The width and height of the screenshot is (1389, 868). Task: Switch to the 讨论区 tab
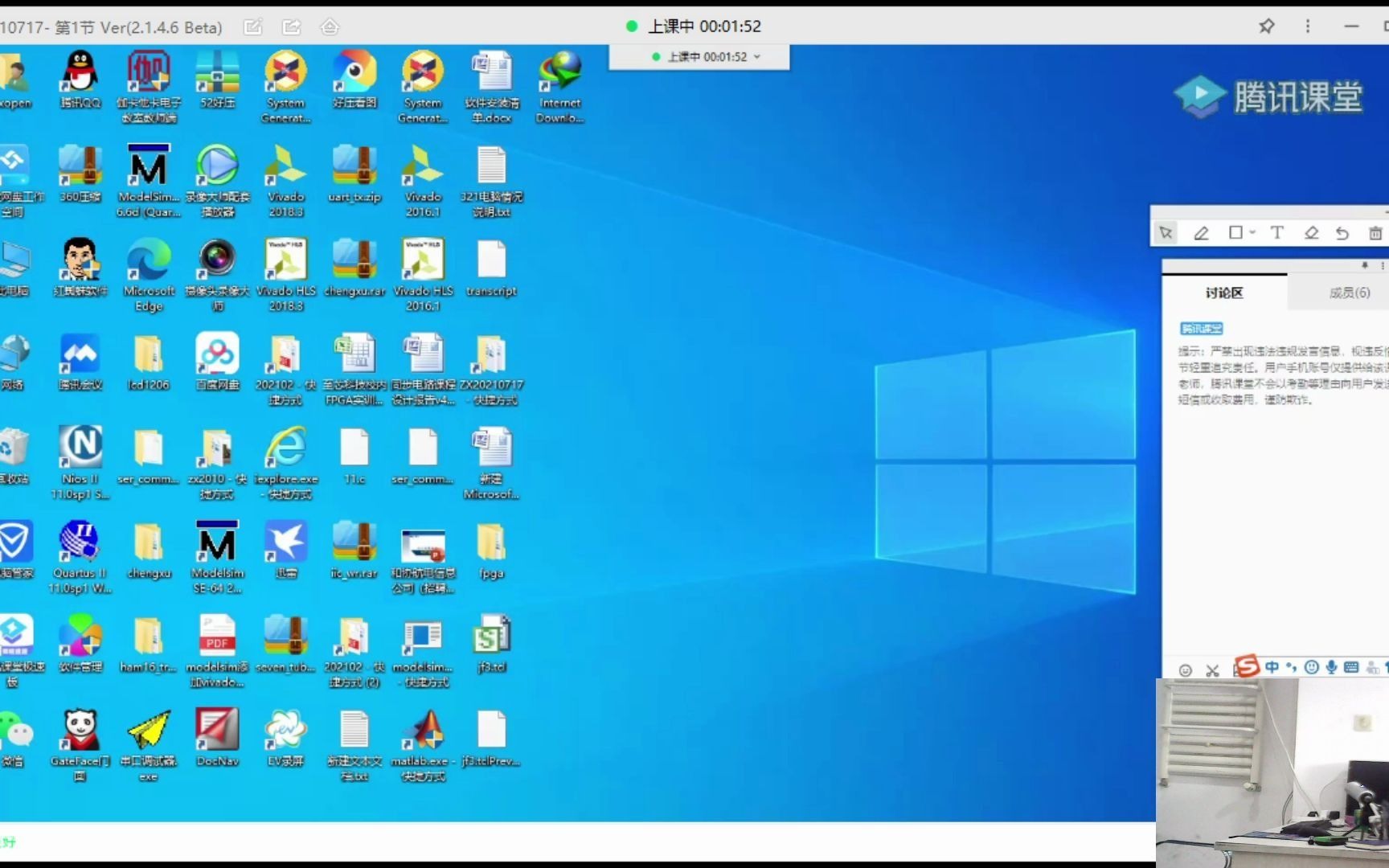click(1224, 293)
